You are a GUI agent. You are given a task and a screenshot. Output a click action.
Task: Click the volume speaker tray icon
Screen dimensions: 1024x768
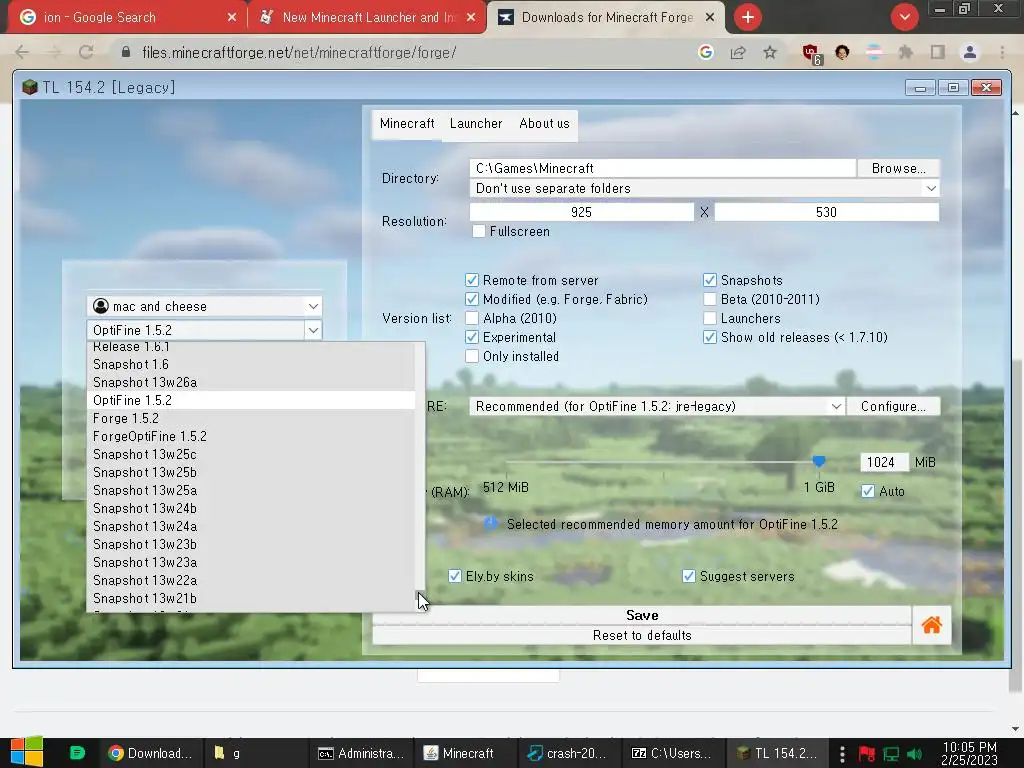click(x=914, y=754)
